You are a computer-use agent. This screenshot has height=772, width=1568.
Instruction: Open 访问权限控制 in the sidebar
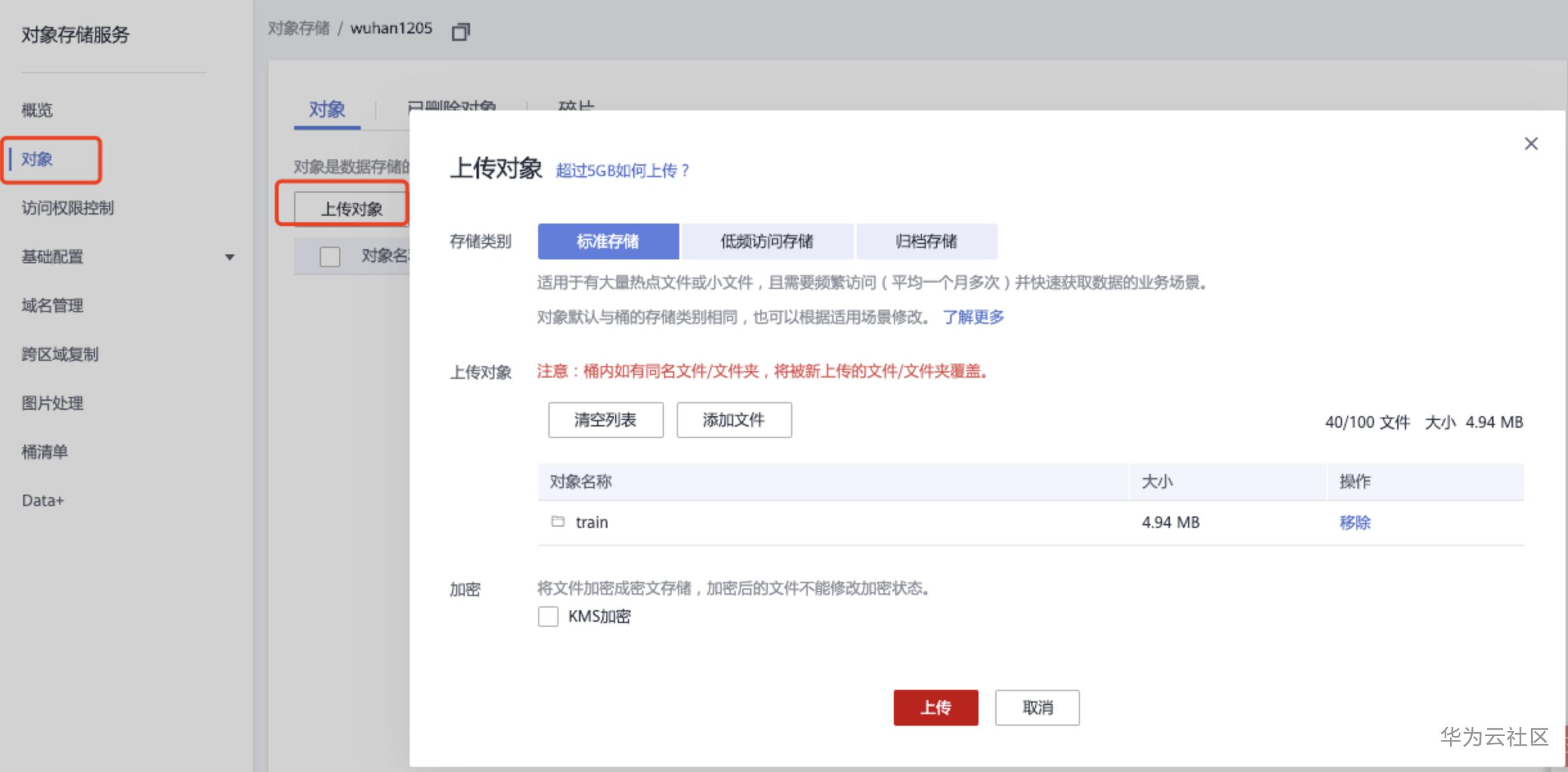coord(67,207)
